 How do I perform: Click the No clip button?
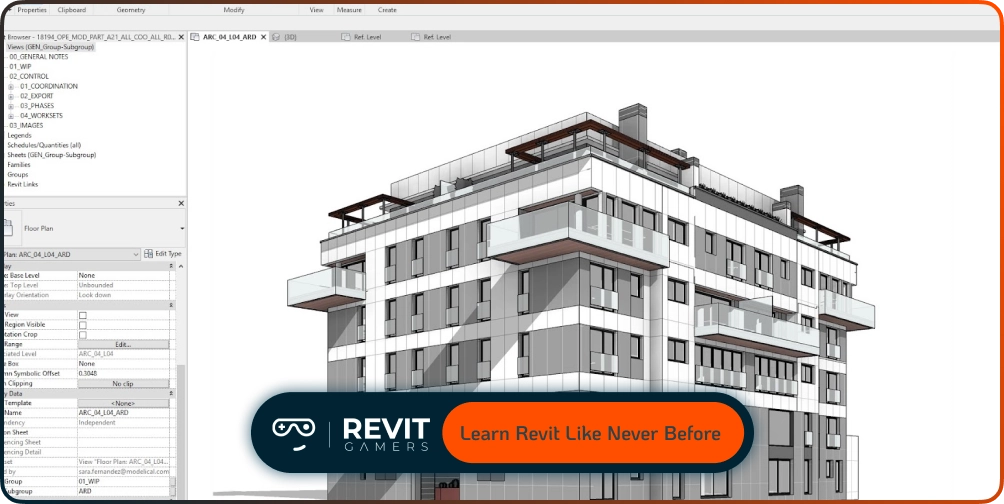123,384
